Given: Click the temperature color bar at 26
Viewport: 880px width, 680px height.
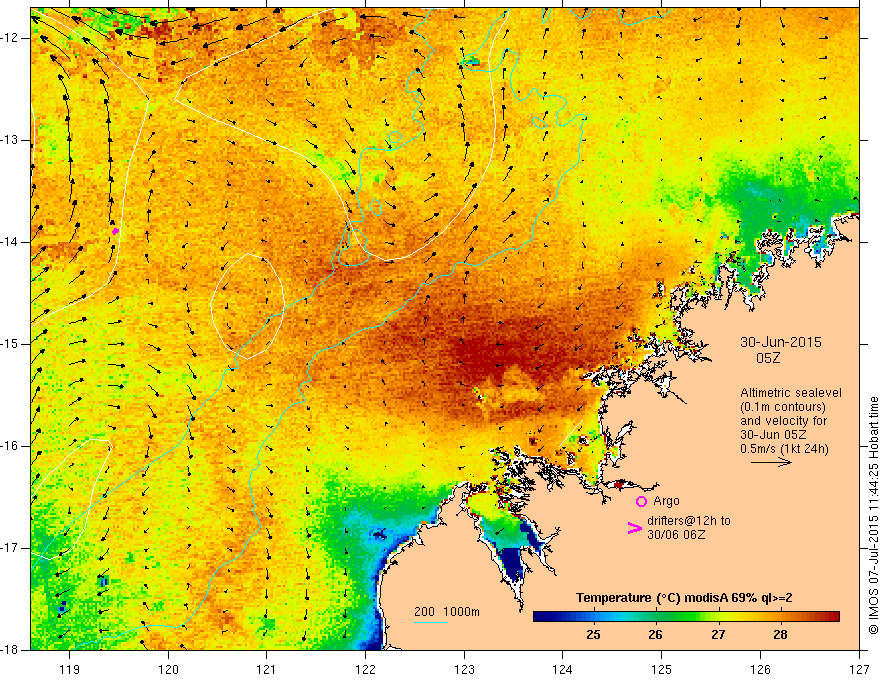Looking at the screenshot, I should [656, 617].
